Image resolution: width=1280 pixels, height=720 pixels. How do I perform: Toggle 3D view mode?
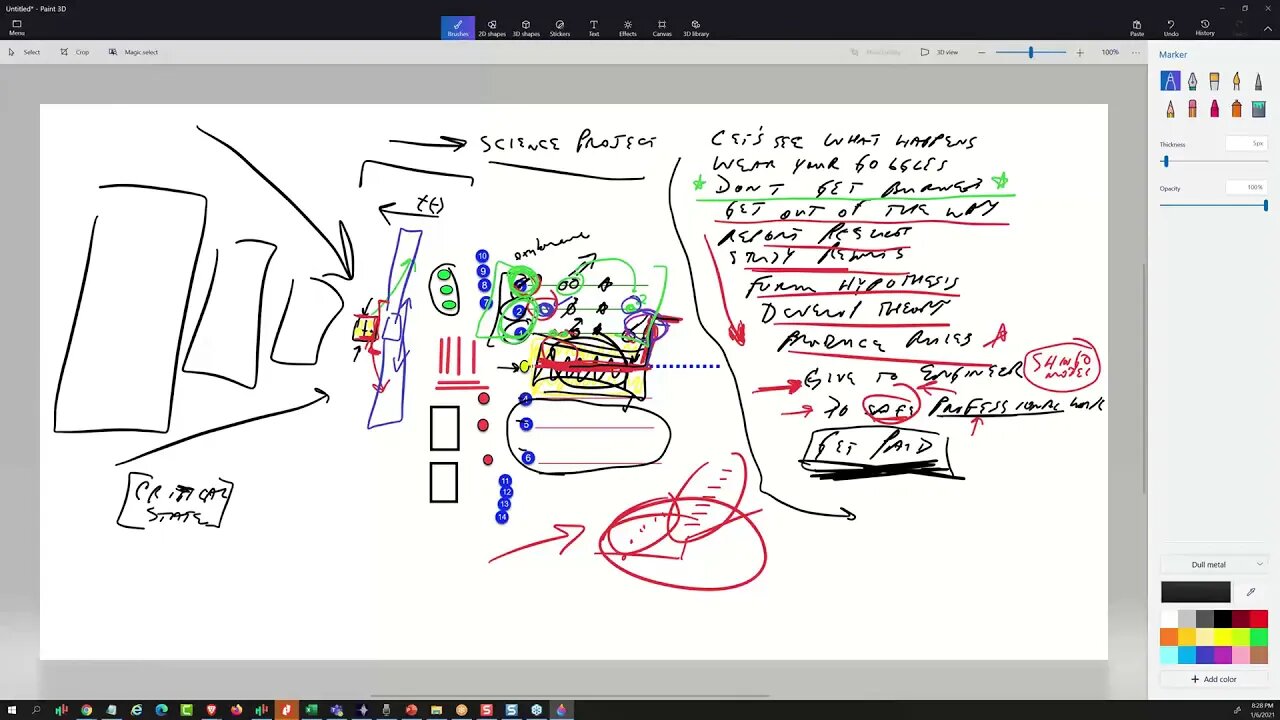click(940, 52)
